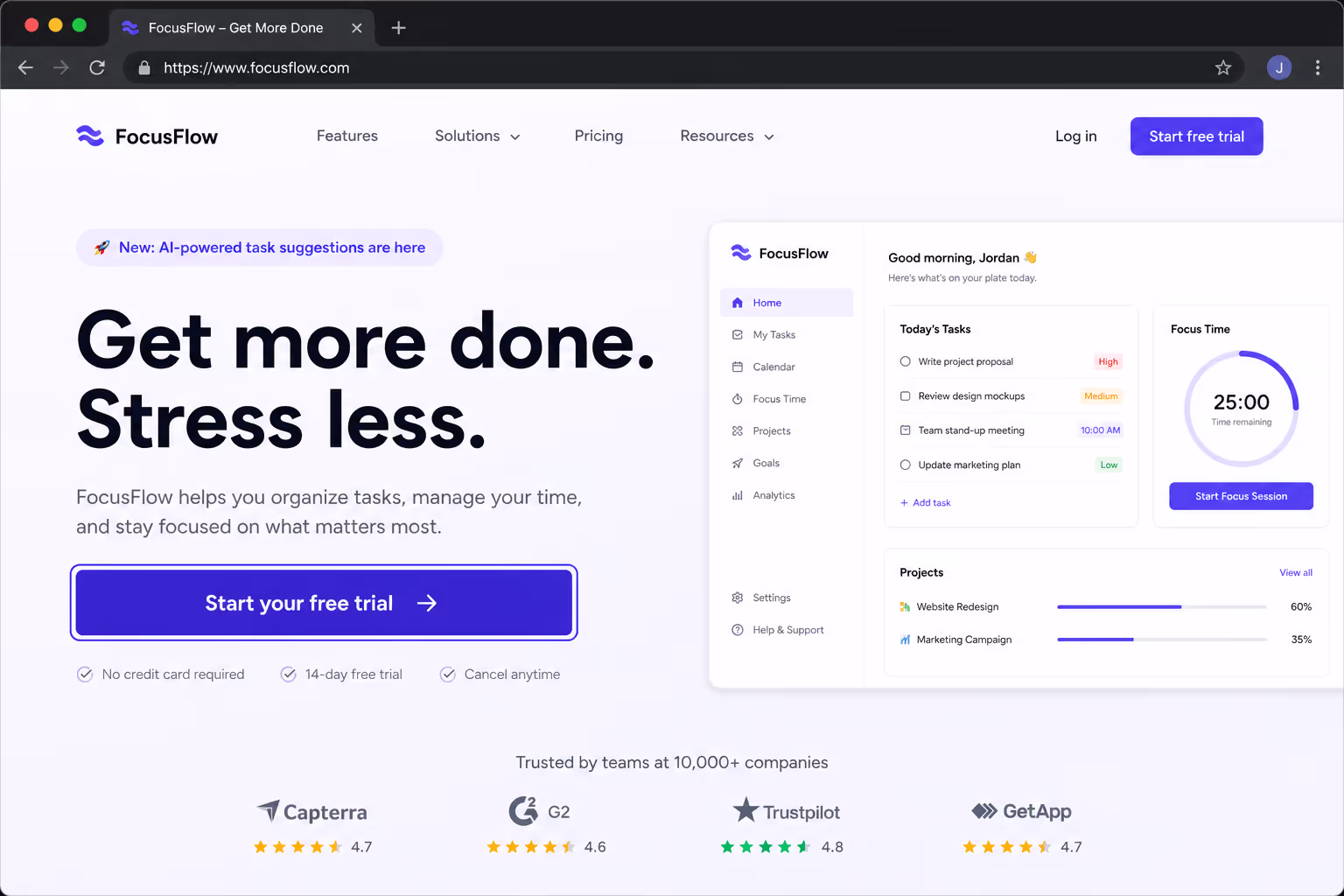The height and width of the screenshot is (896, 1344).
Task: Check the Team stand-up meeting task box
Action: point(905,430)
